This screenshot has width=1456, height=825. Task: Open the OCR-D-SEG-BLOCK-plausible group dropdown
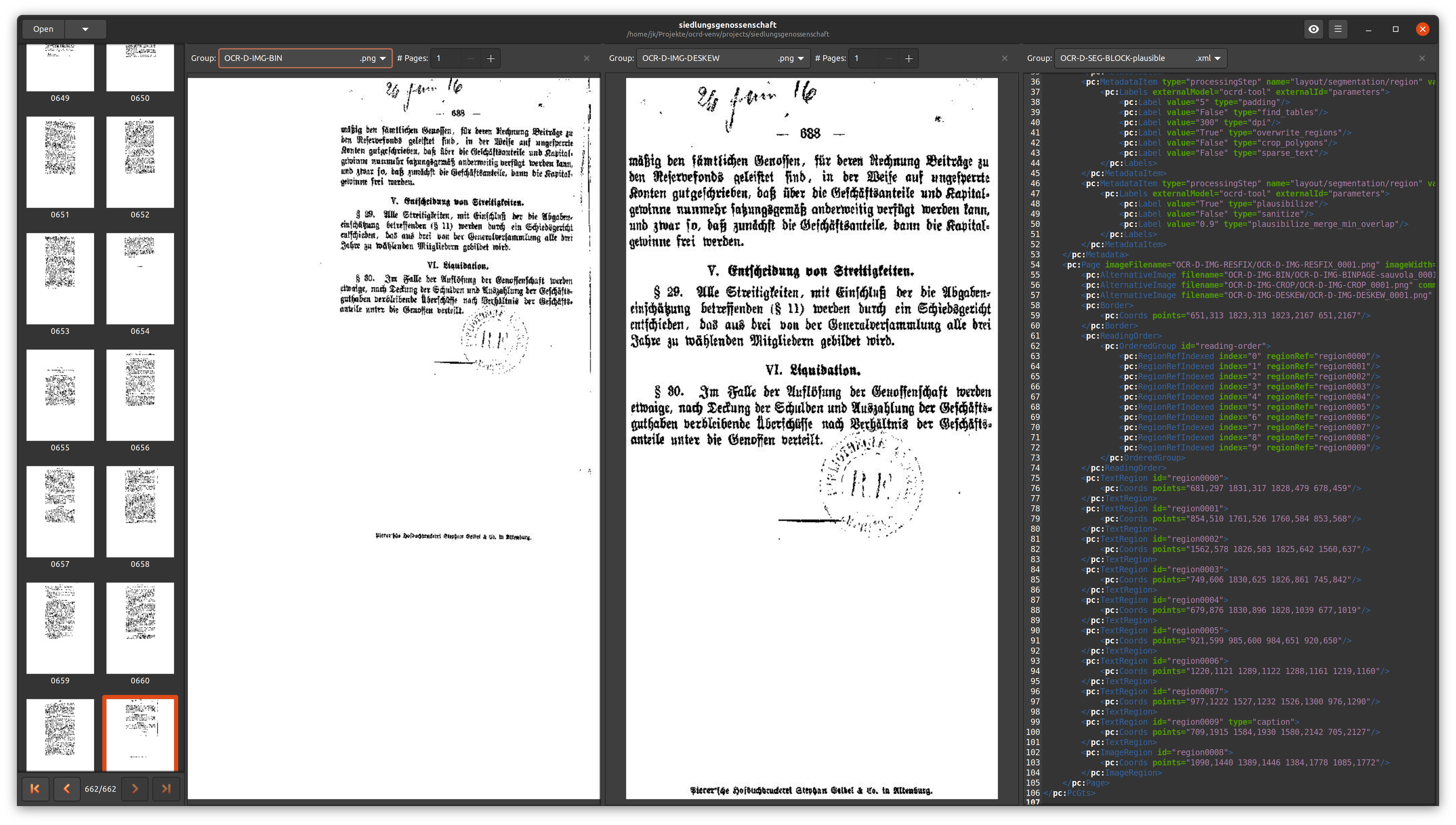coord(1140,58)
